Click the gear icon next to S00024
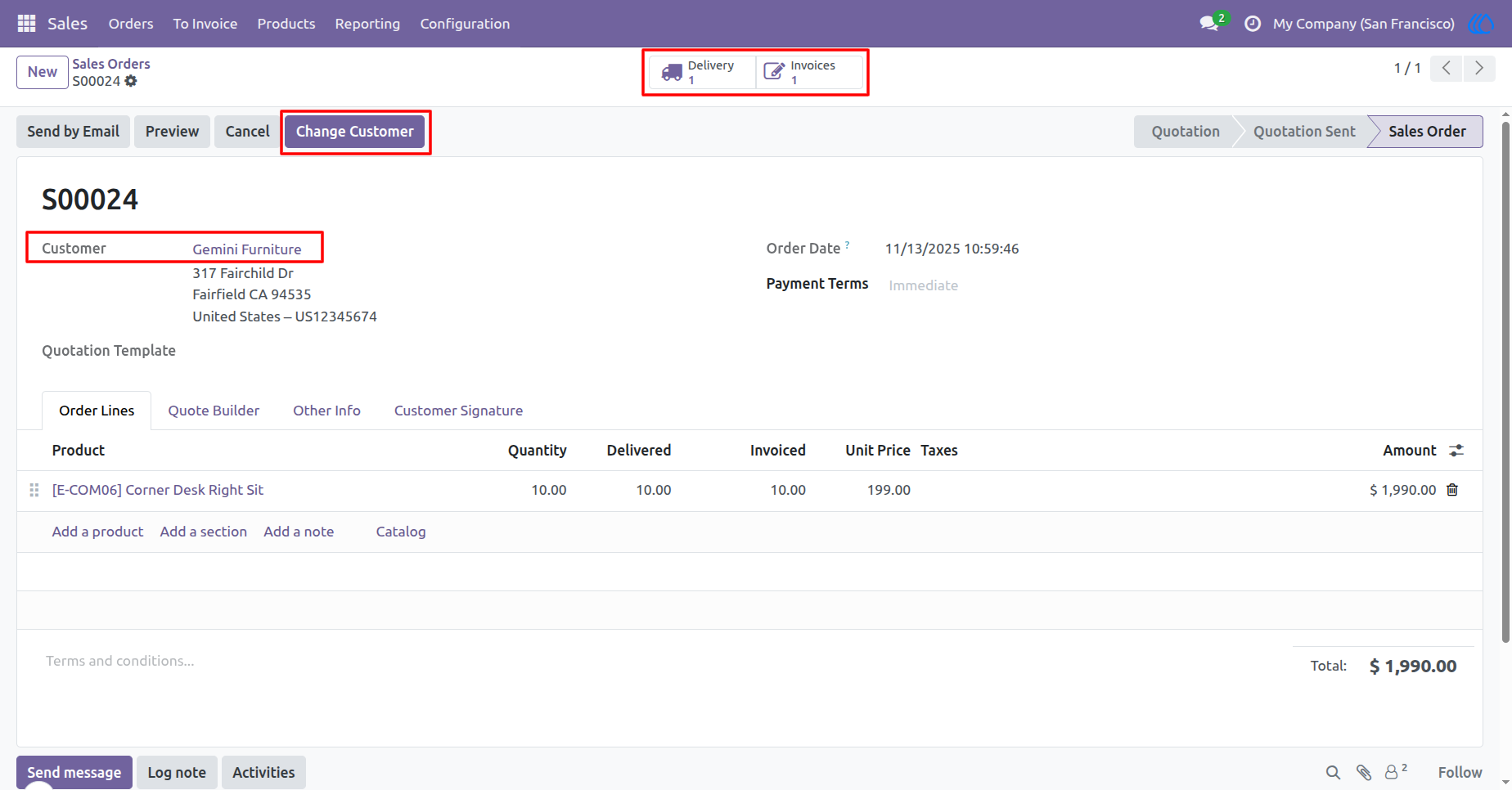Image resolution: width=1512 pixels, height=790 pixels. click(131, 81)
